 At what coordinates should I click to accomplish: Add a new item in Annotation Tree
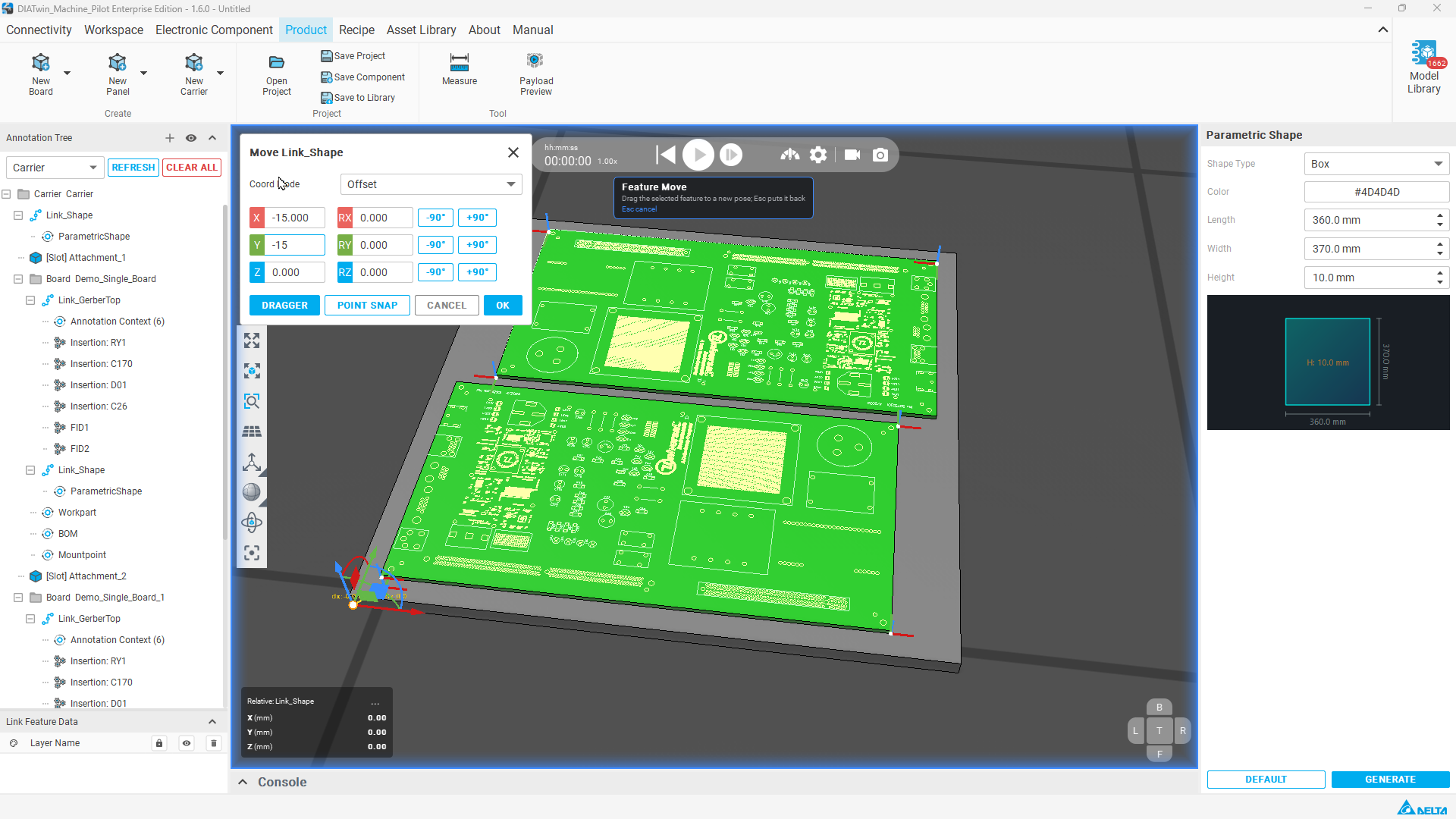click(x=170, y=138)
